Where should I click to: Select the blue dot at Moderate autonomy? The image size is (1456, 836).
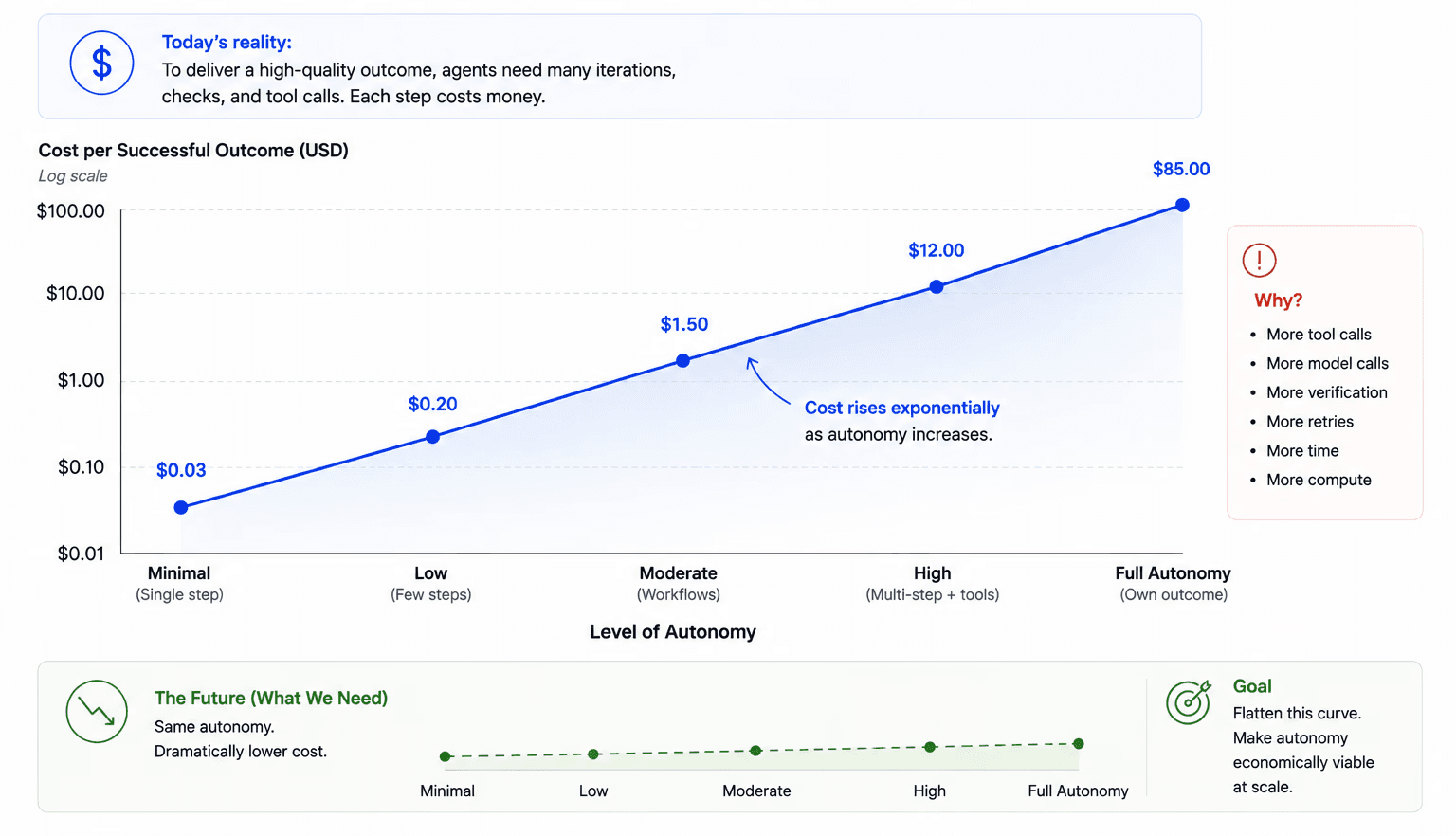coord(682,361)
